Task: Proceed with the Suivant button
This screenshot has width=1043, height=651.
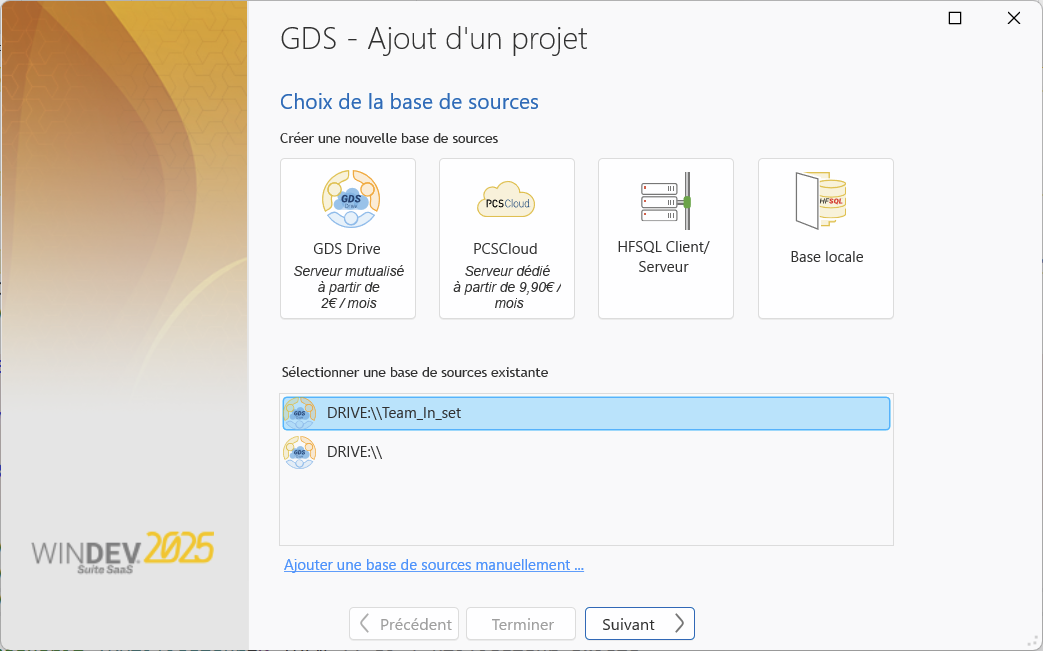Action: (x=640, y=624)
